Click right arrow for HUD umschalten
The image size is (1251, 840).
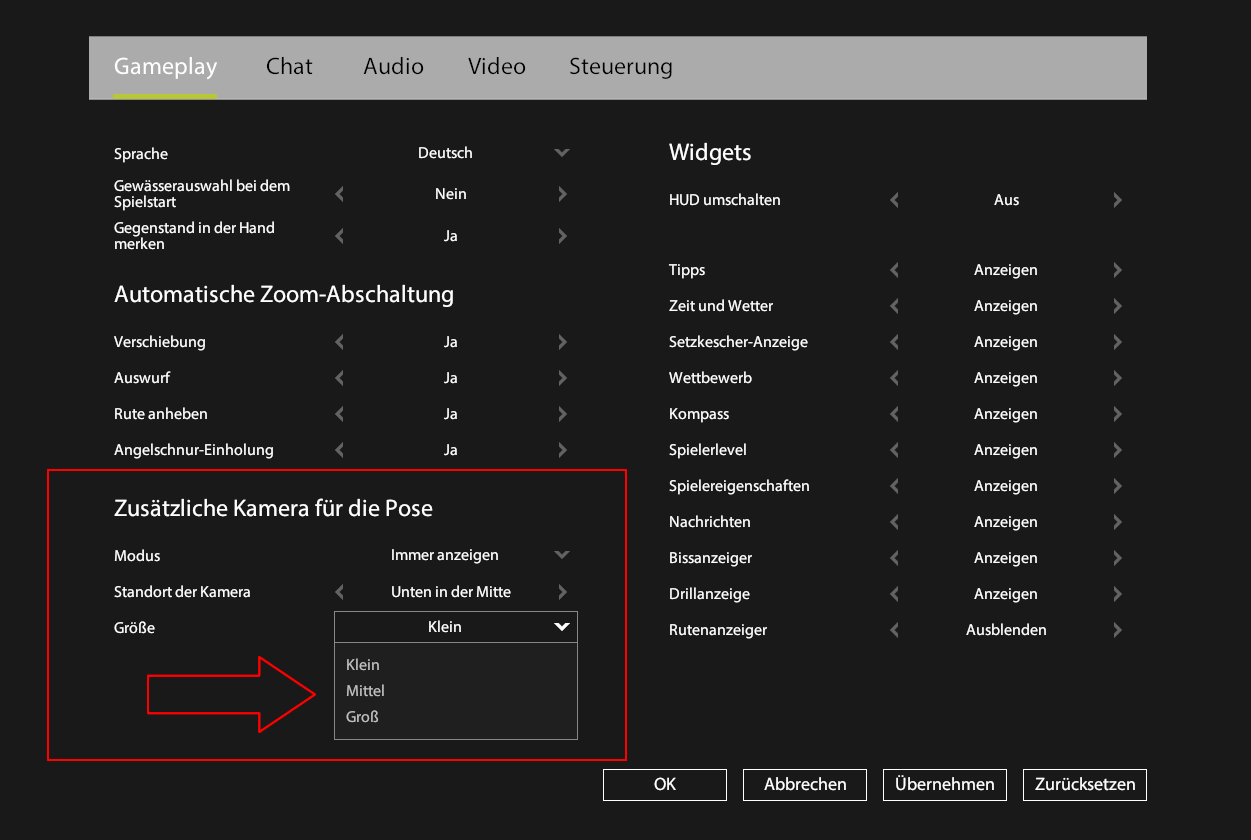(1117, 200)
